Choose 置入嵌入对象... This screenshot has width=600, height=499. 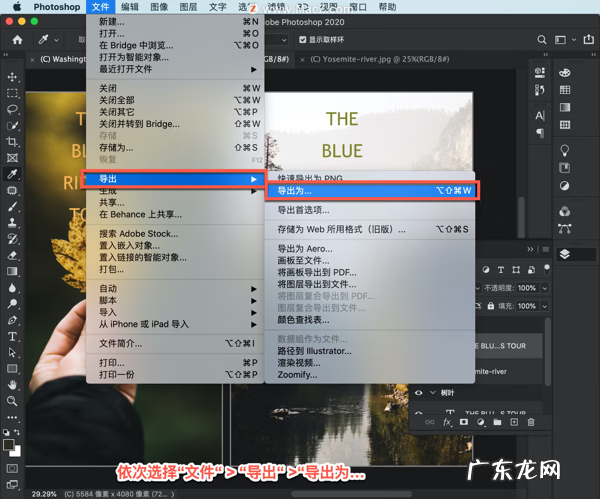(x=175, y=246)
